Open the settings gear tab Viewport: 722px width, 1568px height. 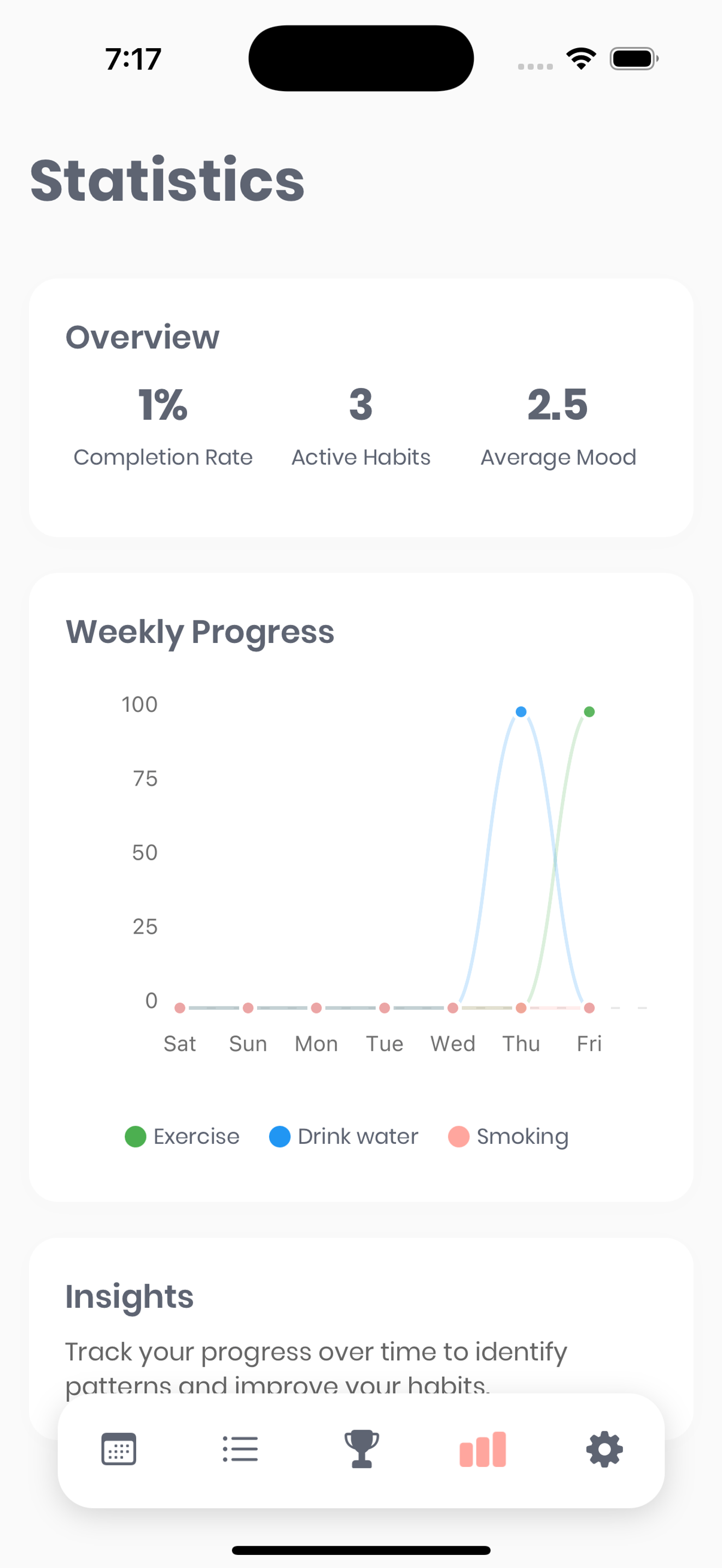[604, 1449]
